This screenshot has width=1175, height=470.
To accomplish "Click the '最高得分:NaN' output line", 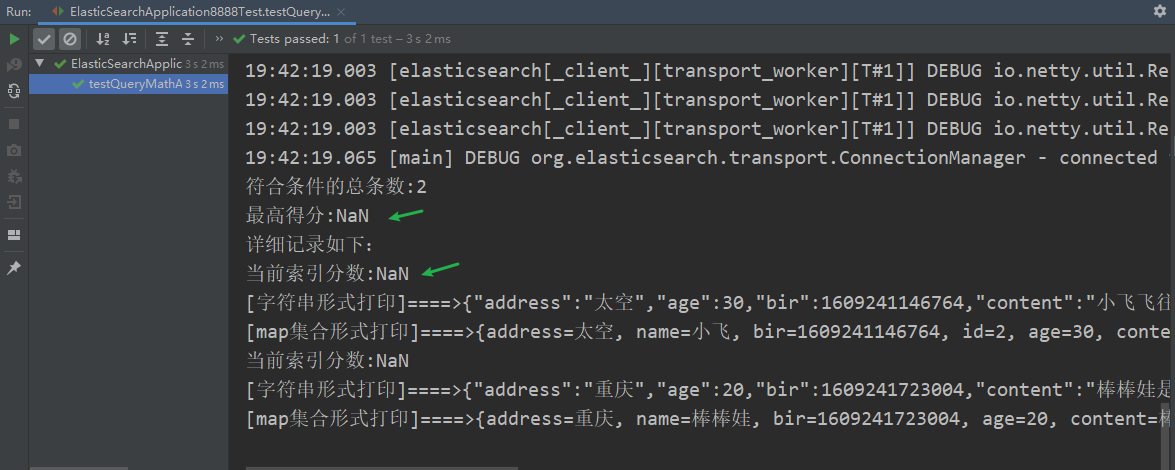I will tap(307, 216).
